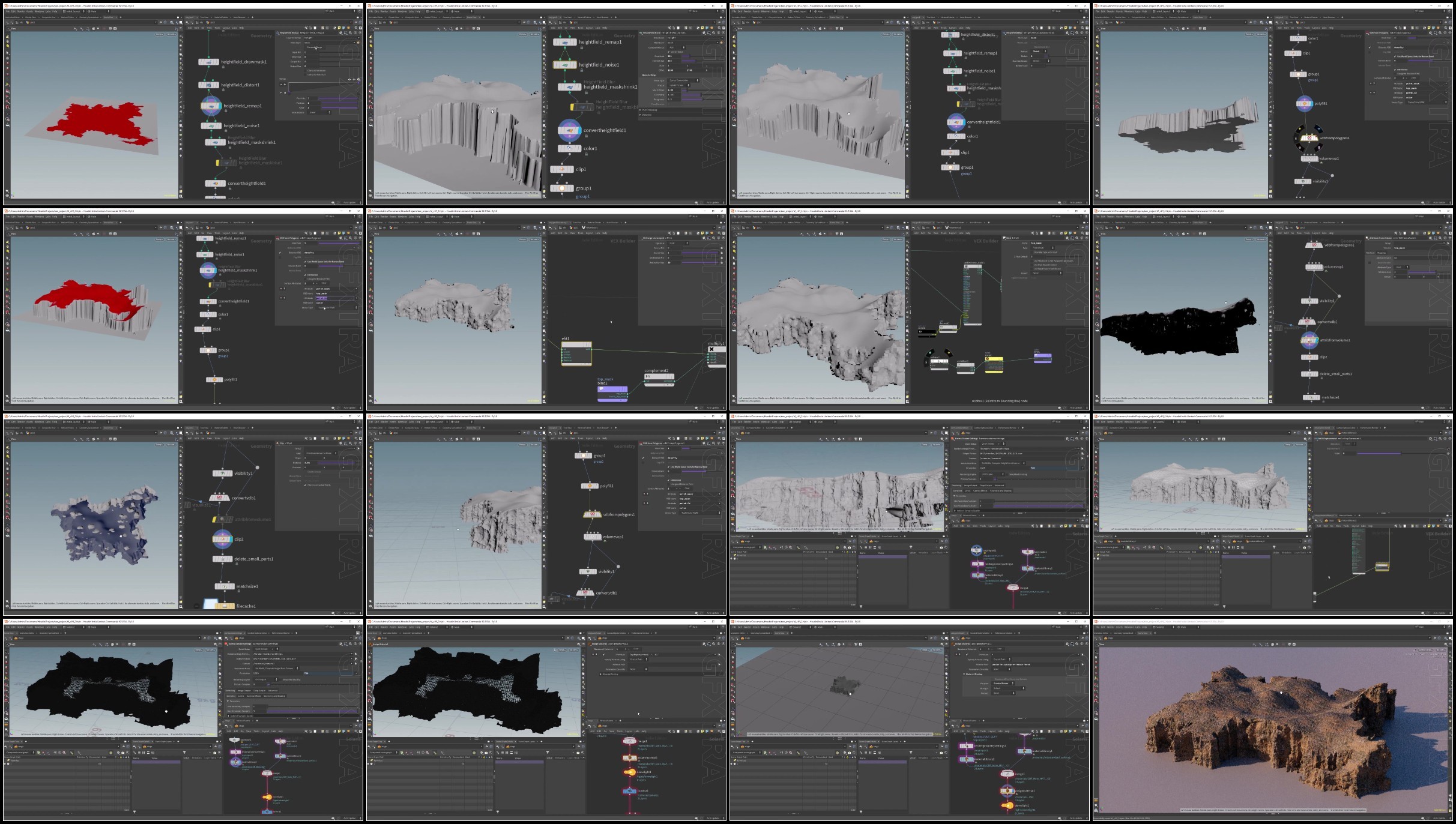Open gear menu of HeightField Remap parameters
This screenshot has height=824, width=1456.
340,33
